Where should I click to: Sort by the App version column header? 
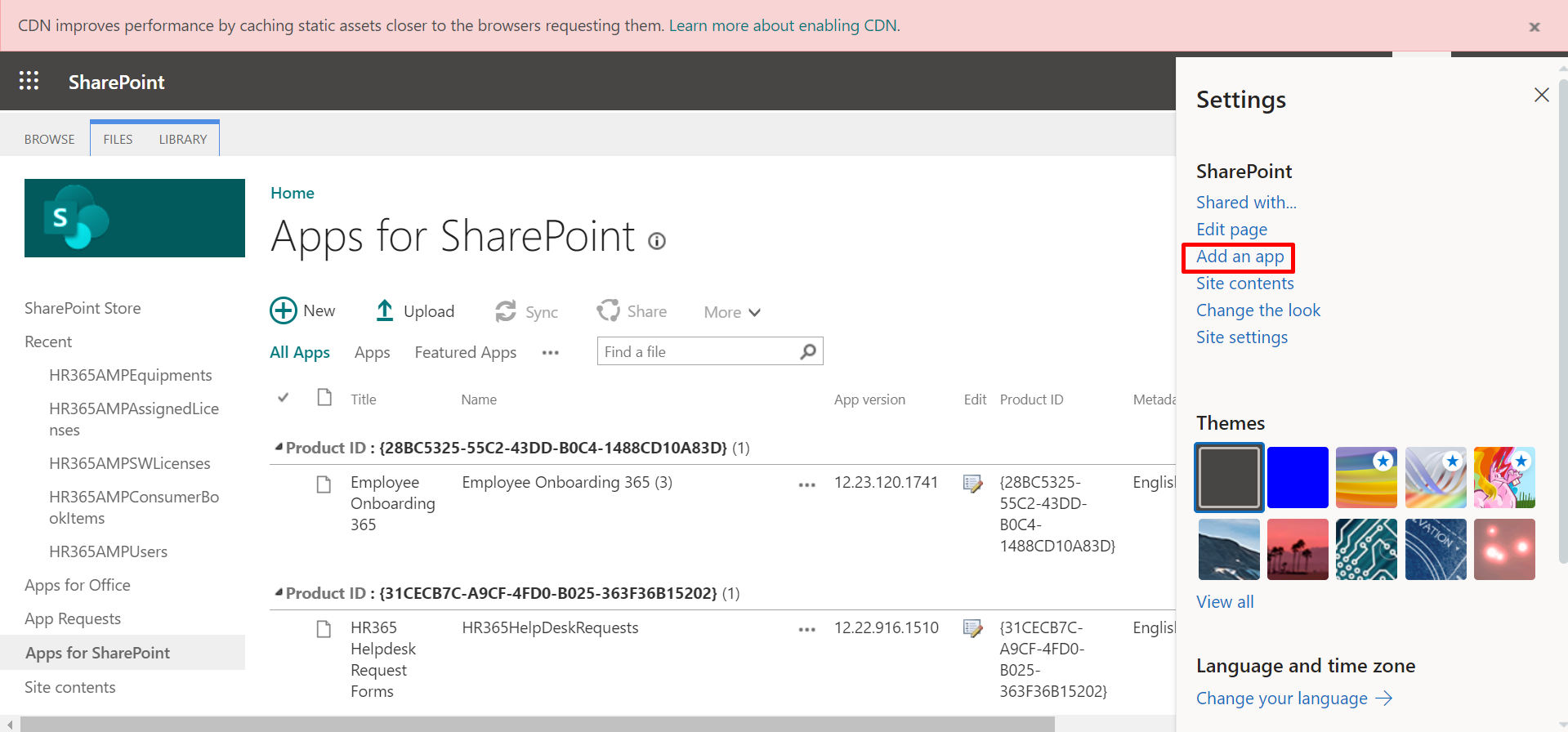869,399
